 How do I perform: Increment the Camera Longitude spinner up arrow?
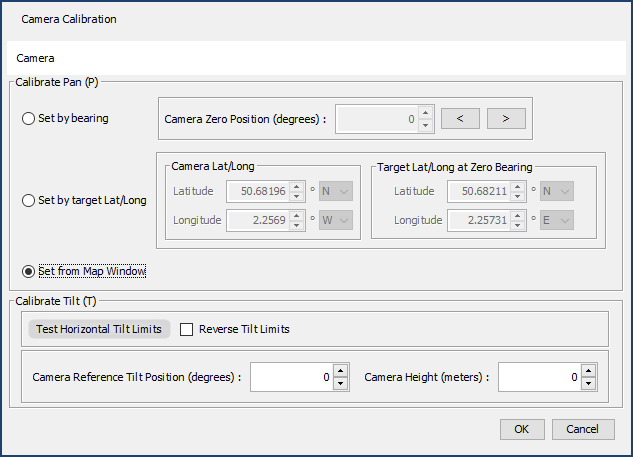[297, 216]
